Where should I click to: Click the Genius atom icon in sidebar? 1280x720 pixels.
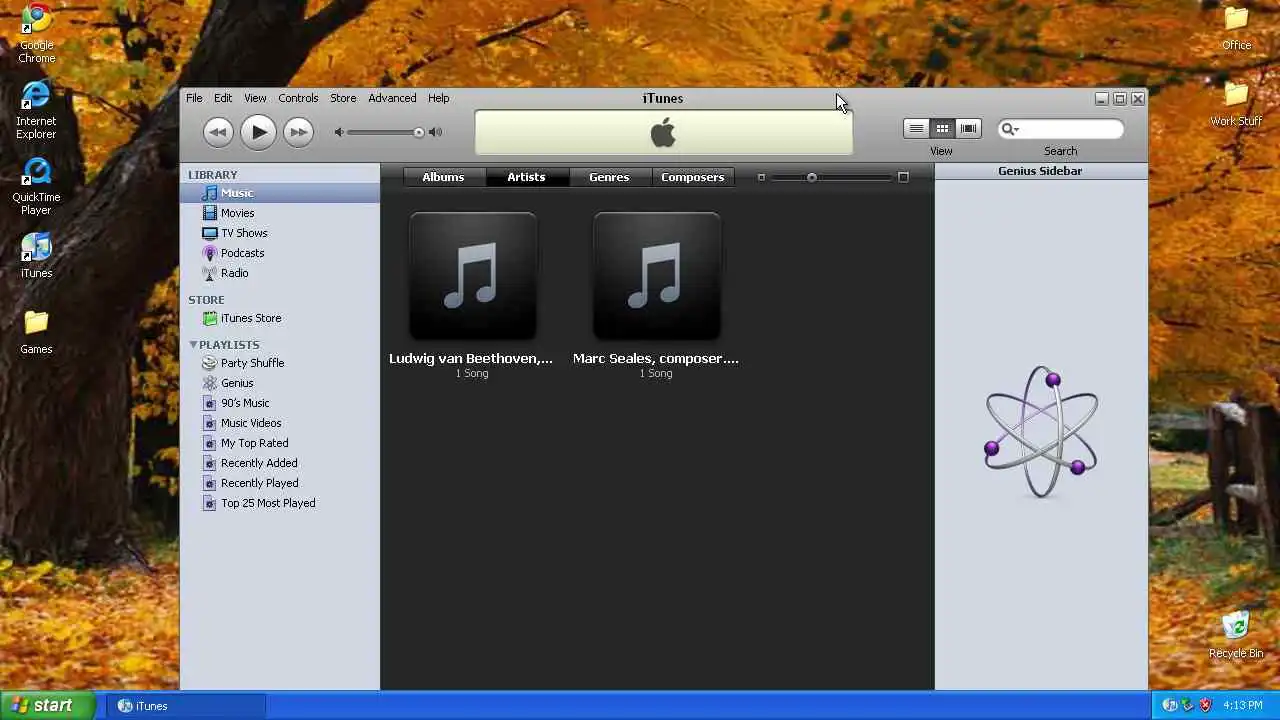[1041, 432]
